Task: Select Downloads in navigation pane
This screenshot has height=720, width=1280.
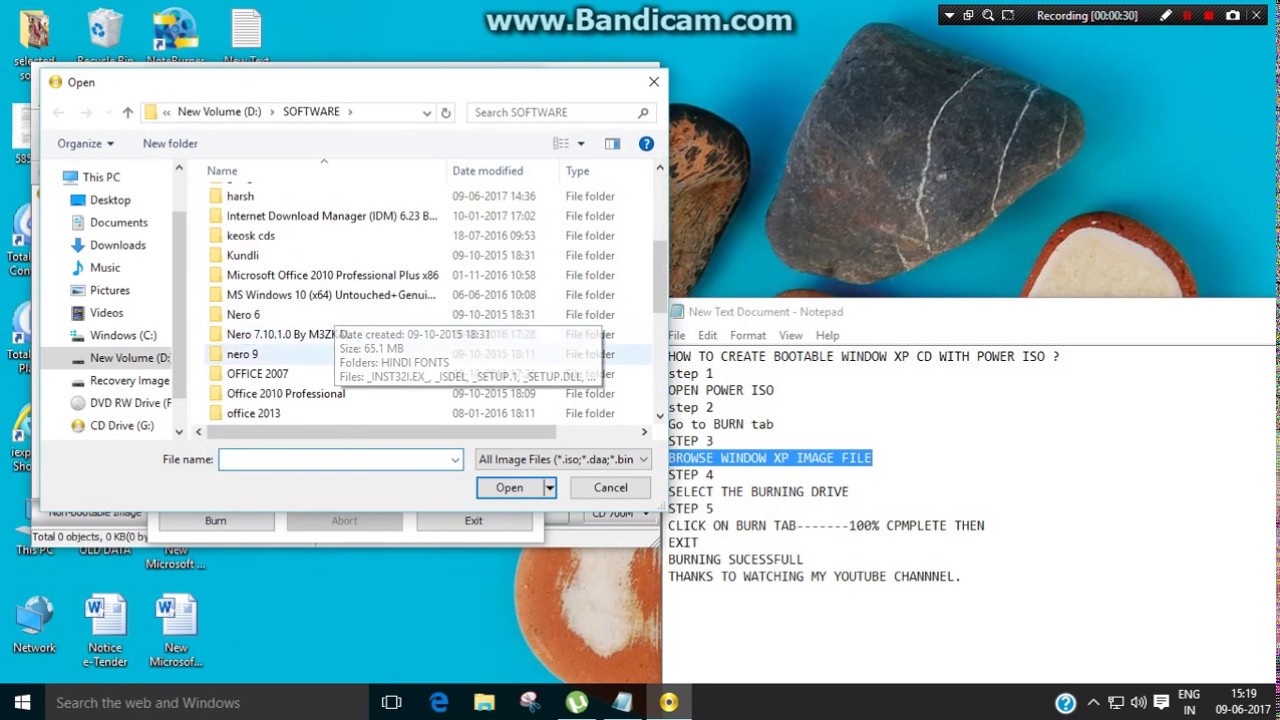Action: (117, 245)
